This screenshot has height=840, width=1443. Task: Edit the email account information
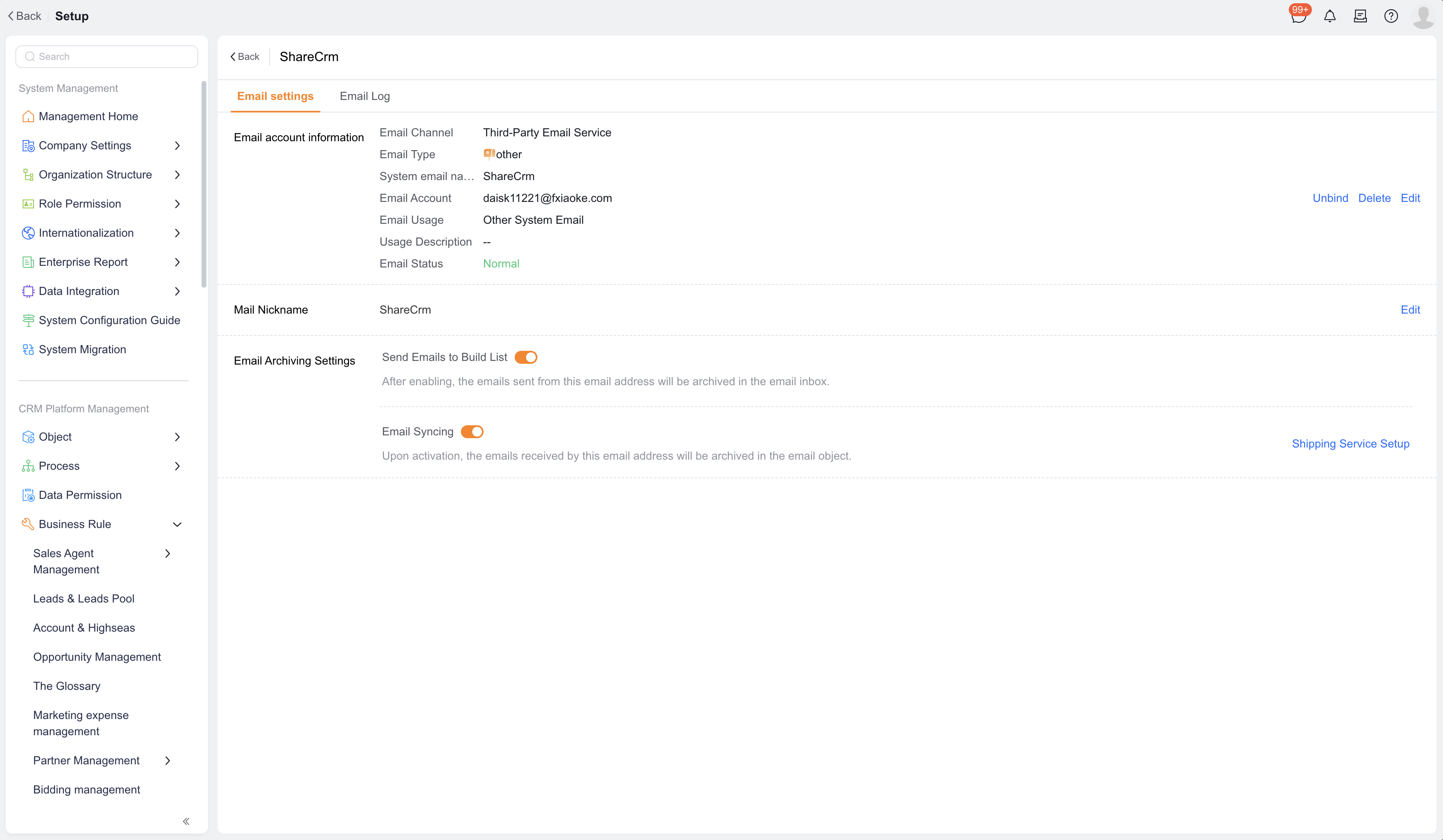pyautogui.click(x=1410, y=198)
